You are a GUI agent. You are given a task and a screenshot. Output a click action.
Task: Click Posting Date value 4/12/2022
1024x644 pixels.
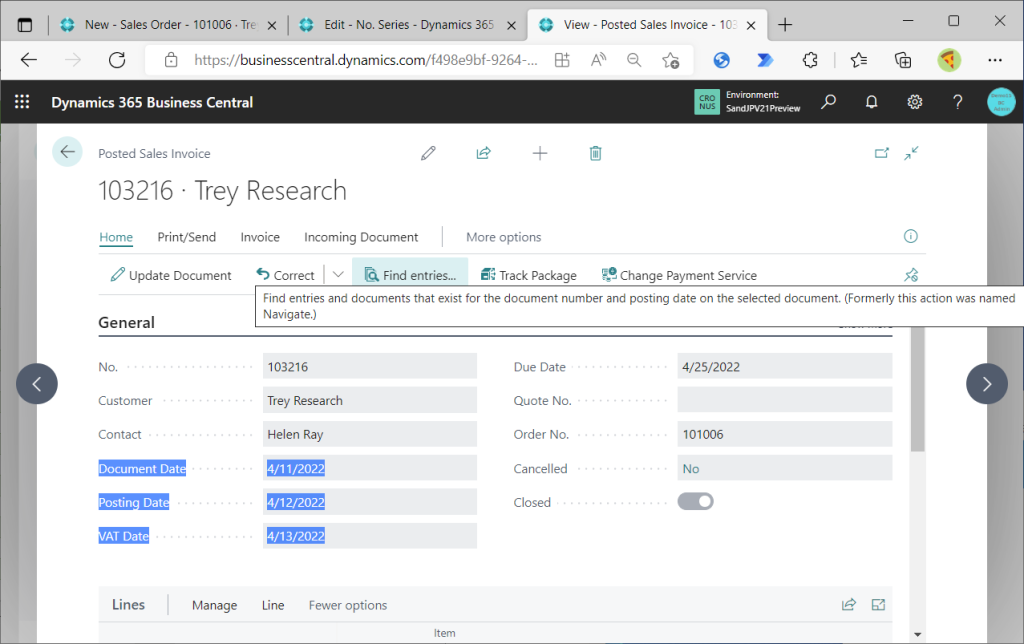(x=370, y=502)
